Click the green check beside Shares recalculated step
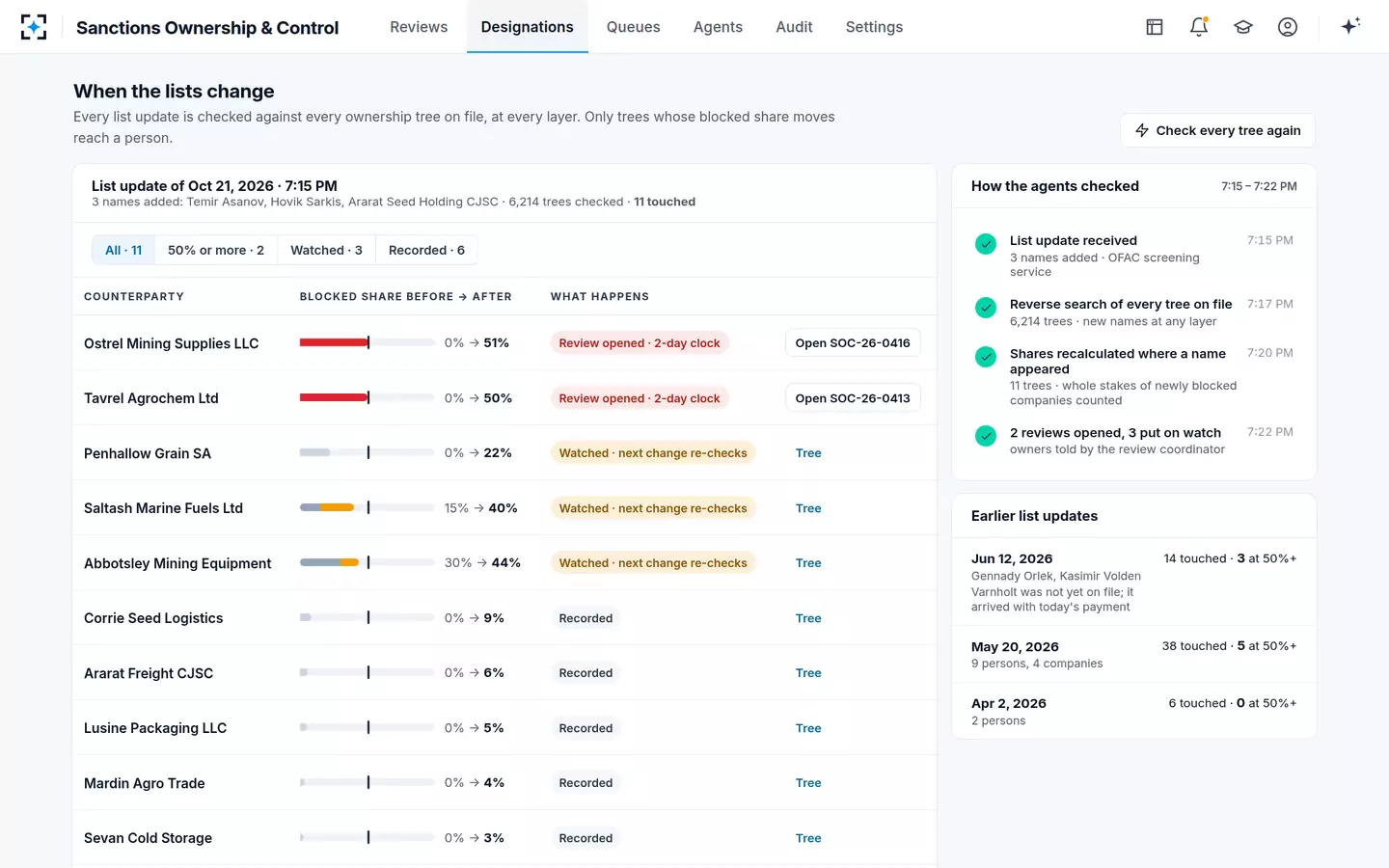The width and height of the screenshot is (1389, 868). pos(986,357)
